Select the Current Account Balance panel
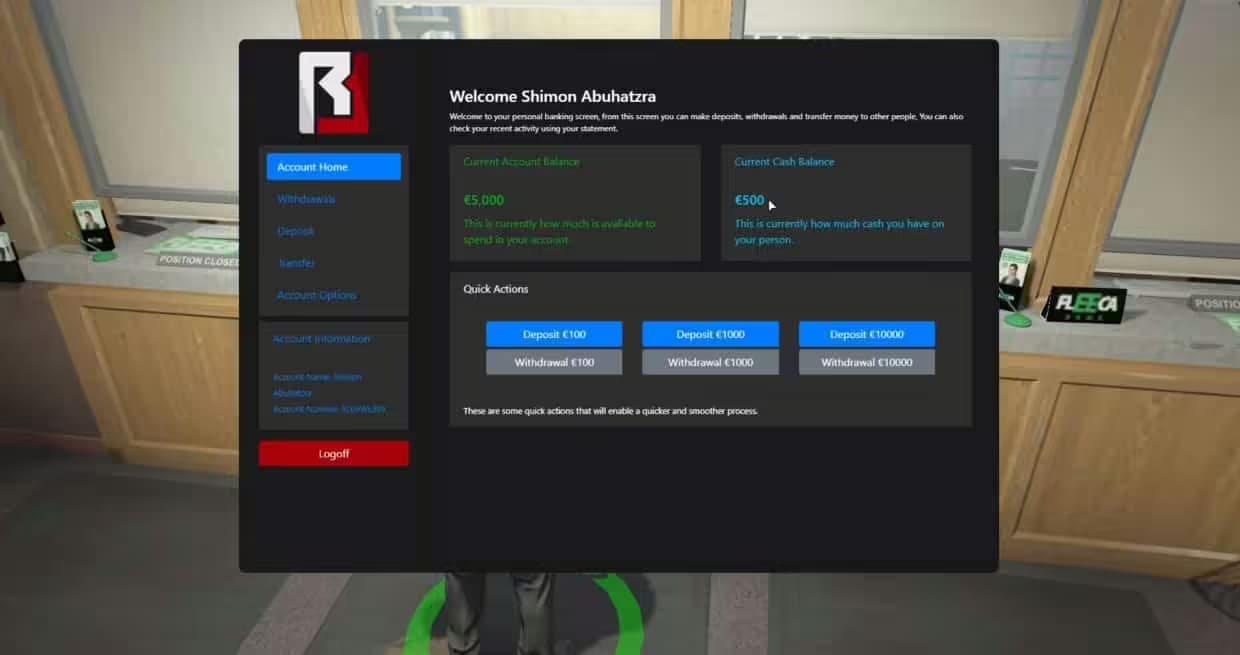The width and height of the screenshot is (1240, 655). pos(575,202)
